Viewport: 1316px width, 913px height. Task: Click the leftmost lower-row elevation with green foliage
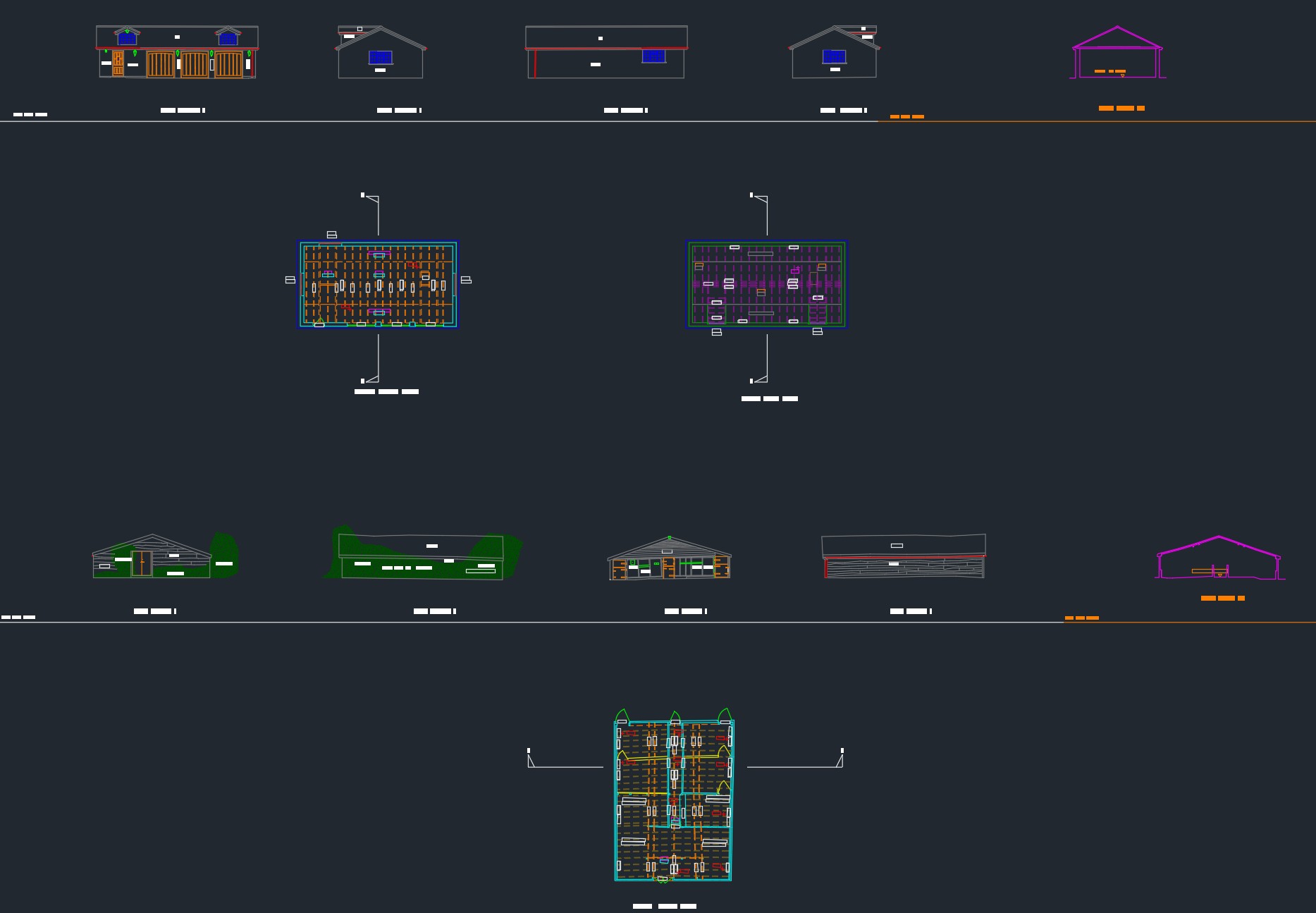(164, 557)
